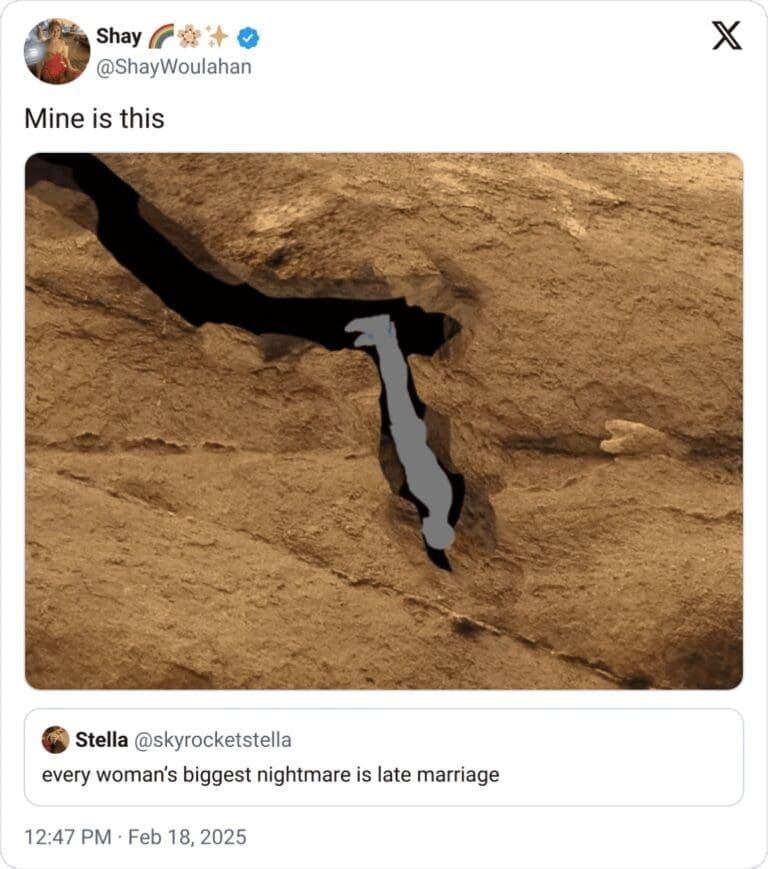Click Stella's small avatar
Viewport: 768px width, 869px height.
pos(55,740)
